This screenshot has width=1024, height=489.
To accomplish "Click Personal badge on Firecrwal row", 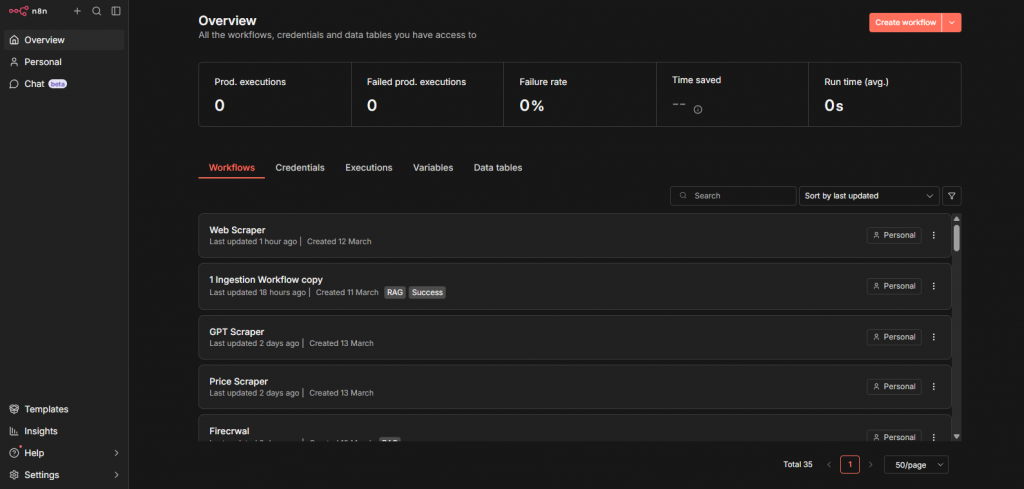I will [894, 437].
